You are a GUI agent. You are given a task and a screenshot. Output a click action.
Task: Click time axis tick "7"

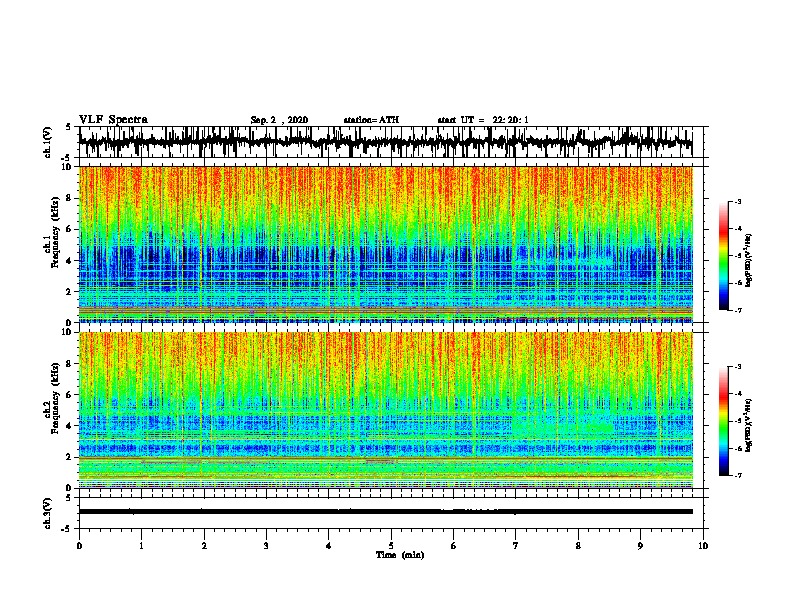coord(516,546)
